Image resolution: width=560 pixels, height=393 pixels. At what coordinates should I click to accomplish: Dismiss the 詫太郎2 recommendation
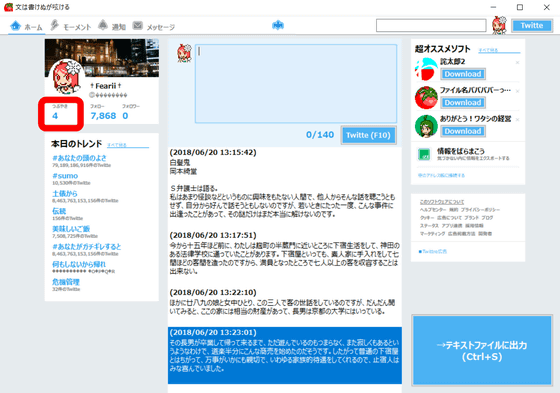coord(518,63)
